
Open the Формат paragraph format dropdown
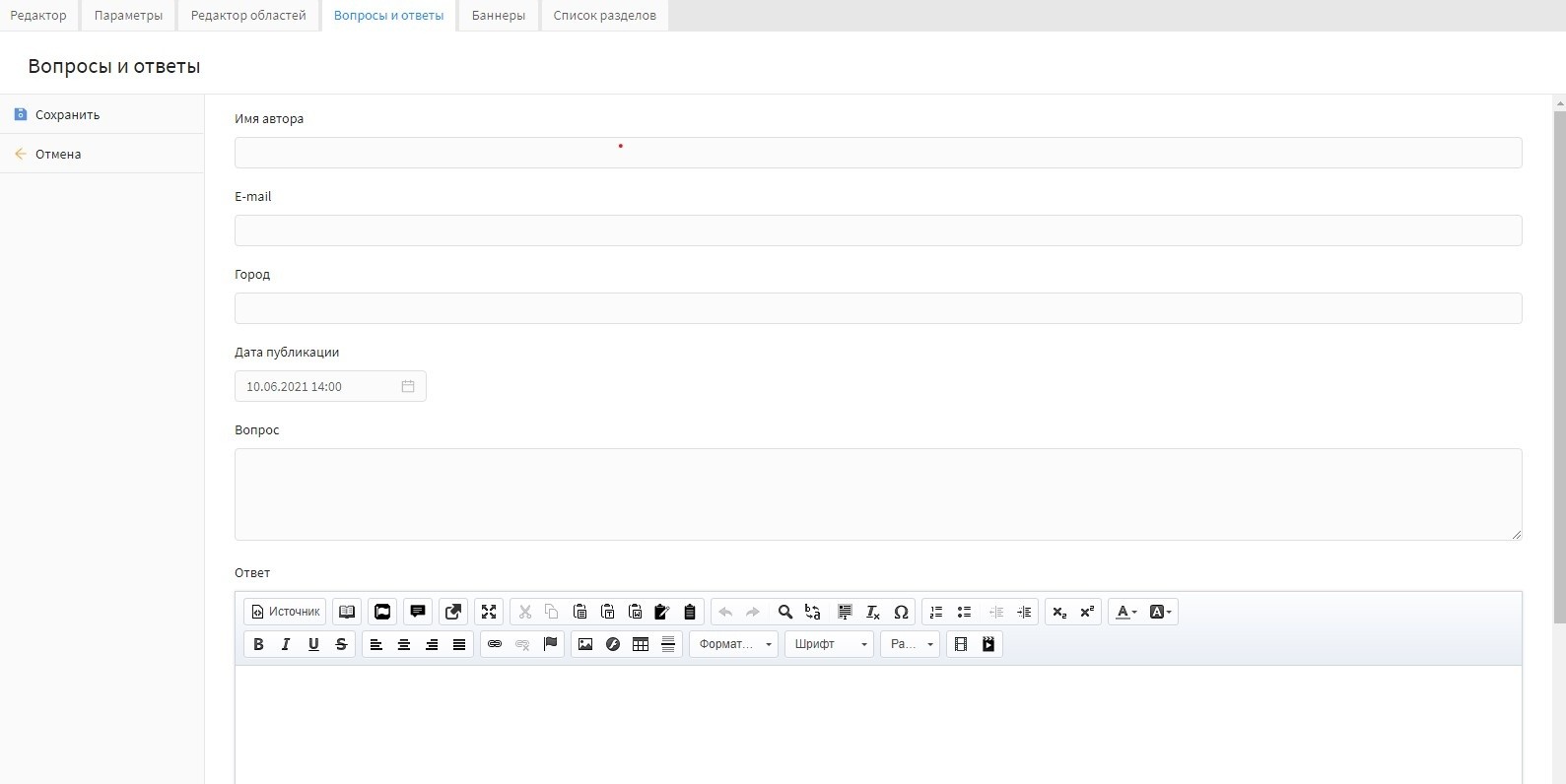pyautogui.click(x=734, y=644)
